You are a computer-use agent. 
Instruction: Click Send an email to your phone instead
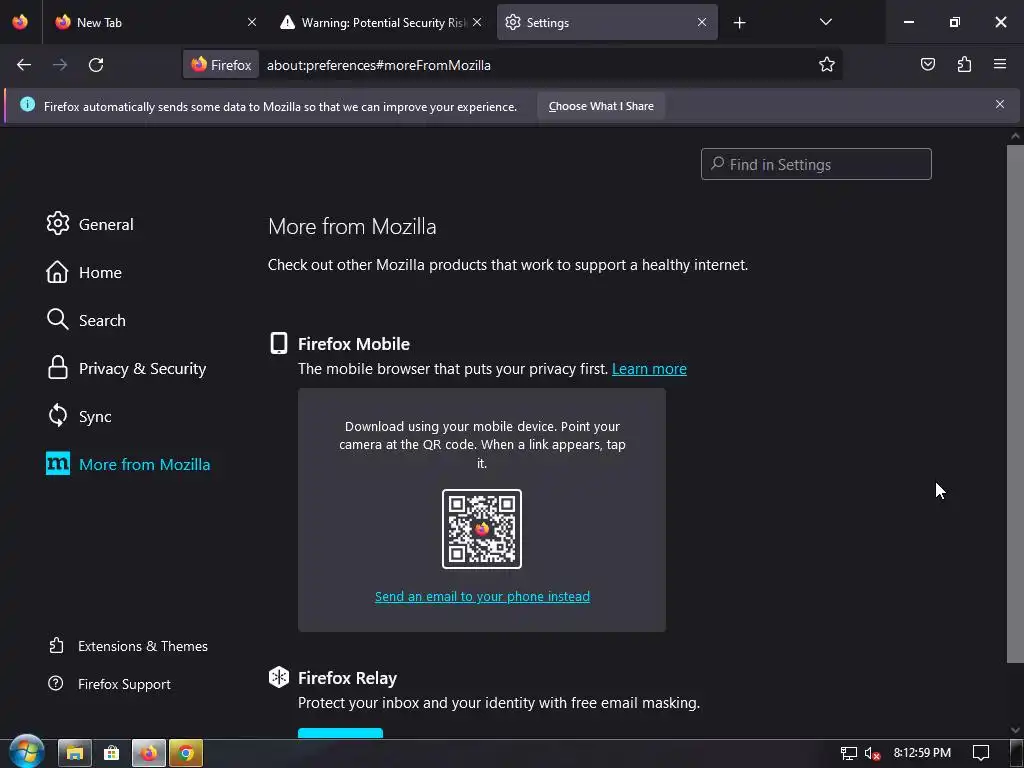click(482, 596)
